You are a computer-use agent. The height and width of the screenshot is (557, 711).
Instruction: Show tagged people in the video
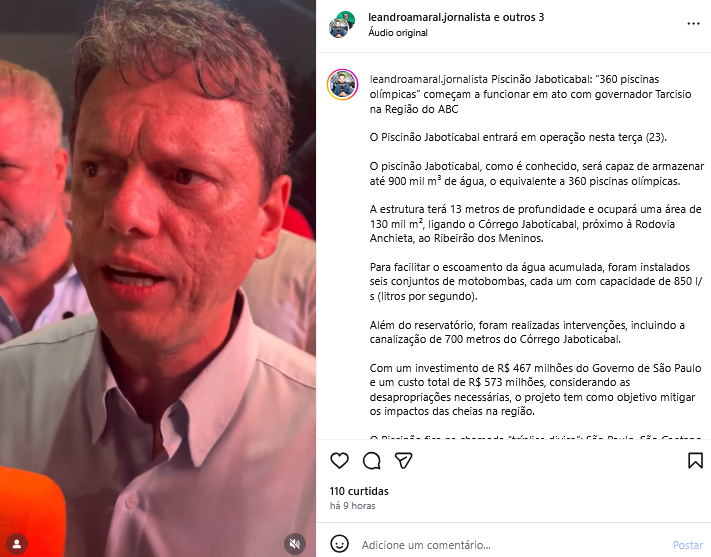[x=17, y=543]
